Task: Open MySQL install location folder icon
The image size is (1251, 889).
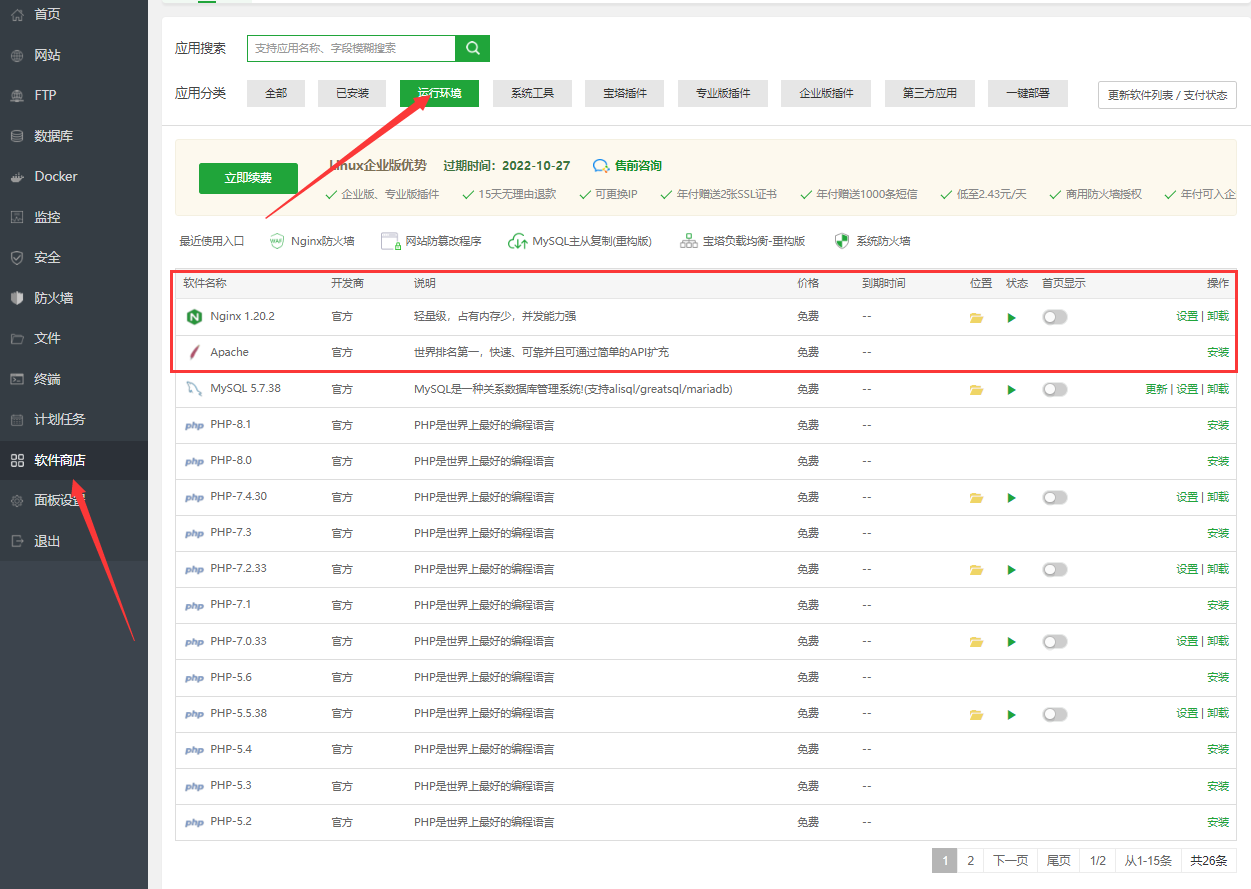Action: (977, 390)
